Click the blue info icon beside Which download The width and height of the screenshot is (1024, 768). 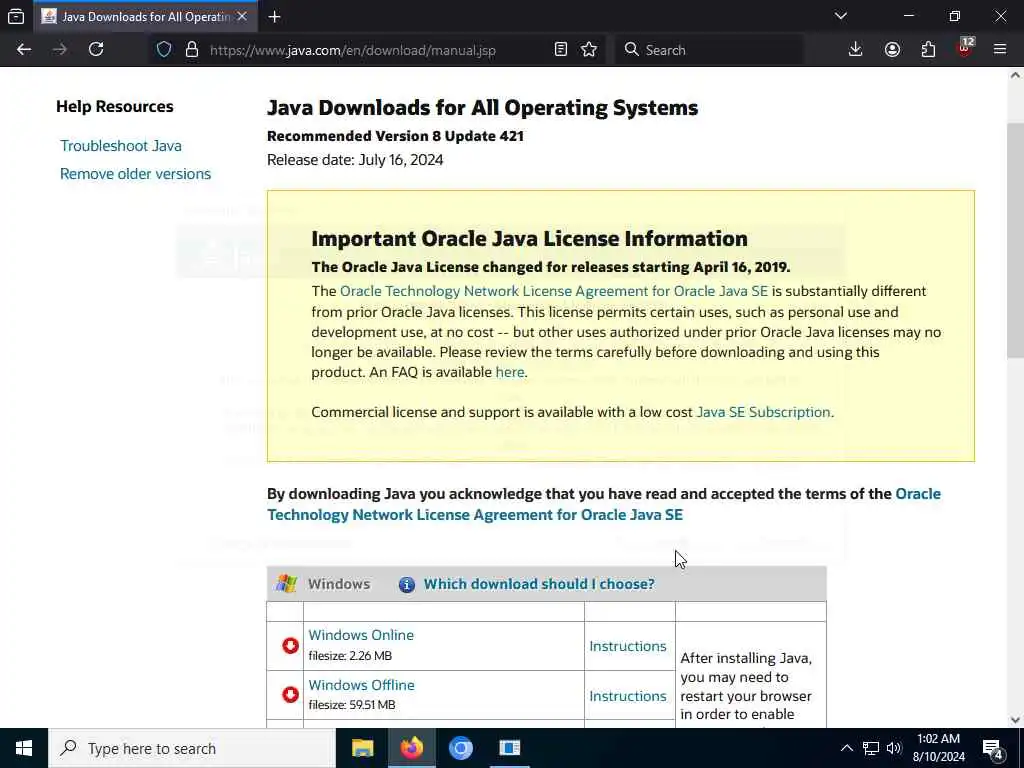click(407, 584)
